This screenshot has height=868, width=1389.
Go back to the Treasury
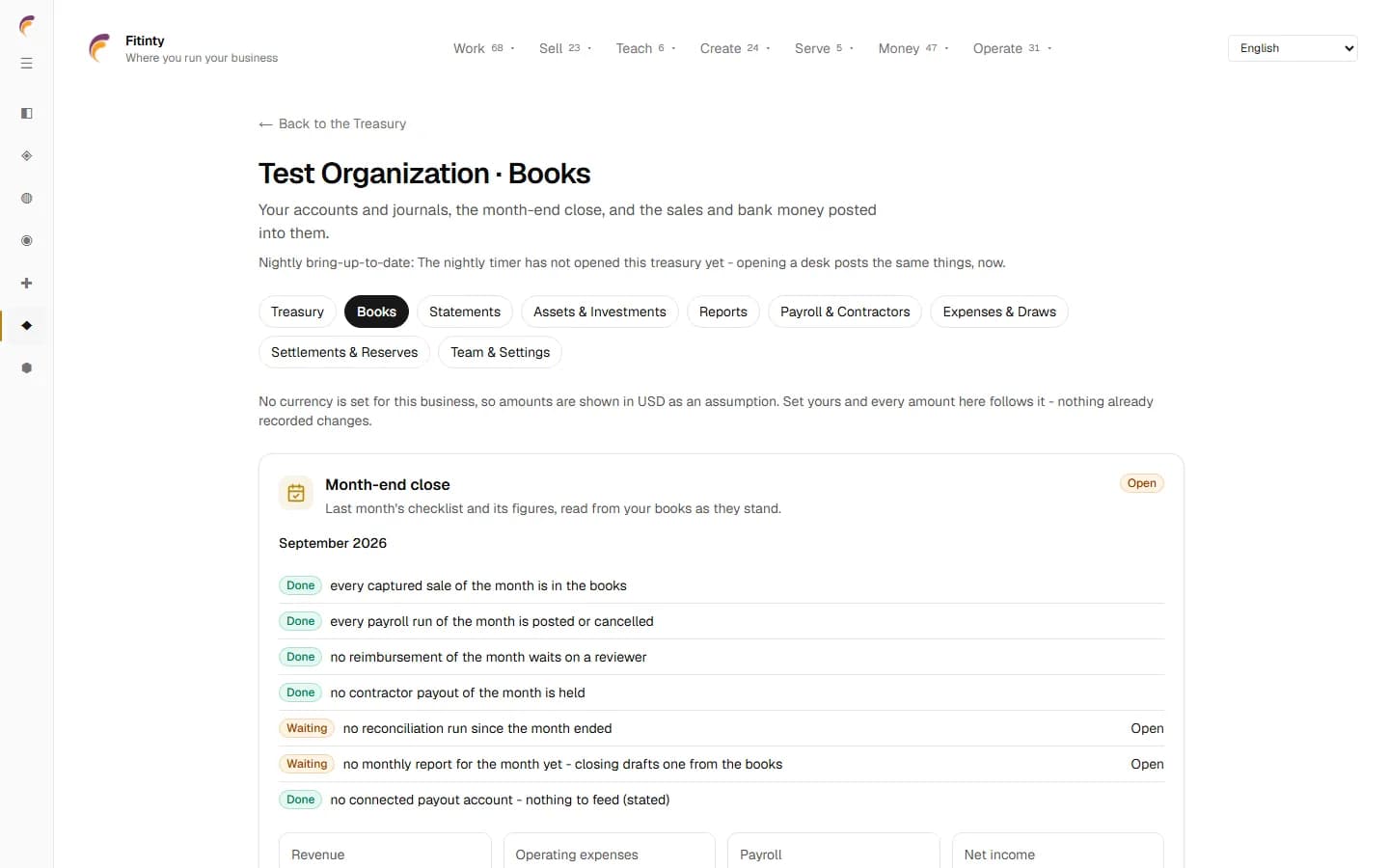click(x=333, y=123)
